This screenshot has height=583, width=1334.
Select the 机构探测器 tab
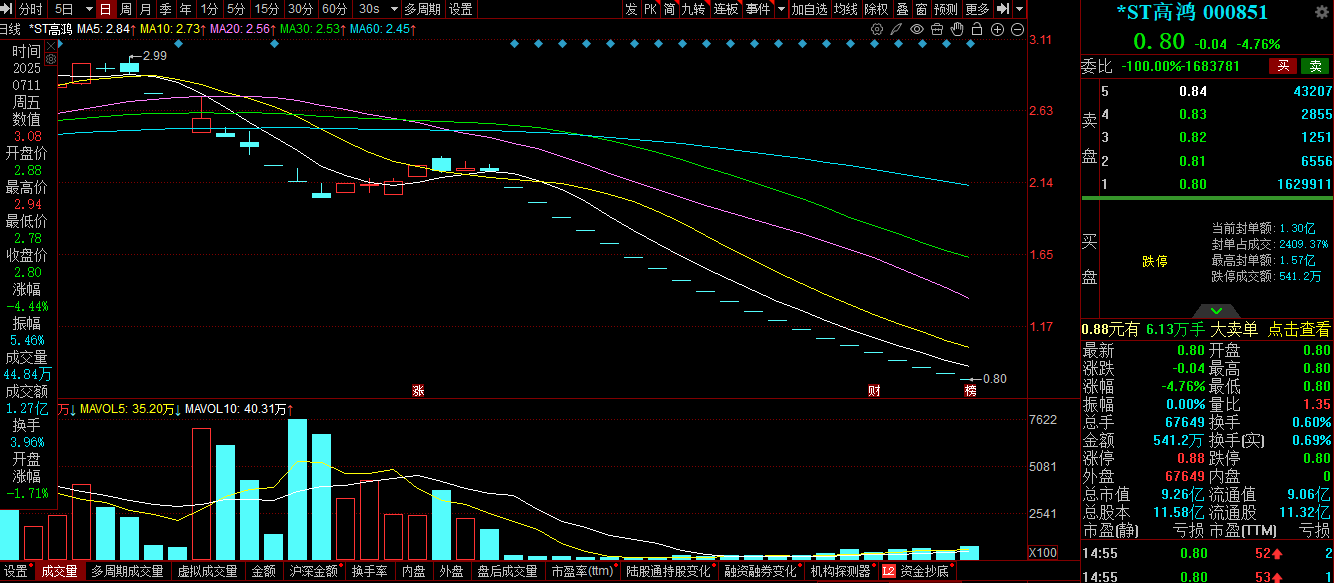[x=840, y=572]
